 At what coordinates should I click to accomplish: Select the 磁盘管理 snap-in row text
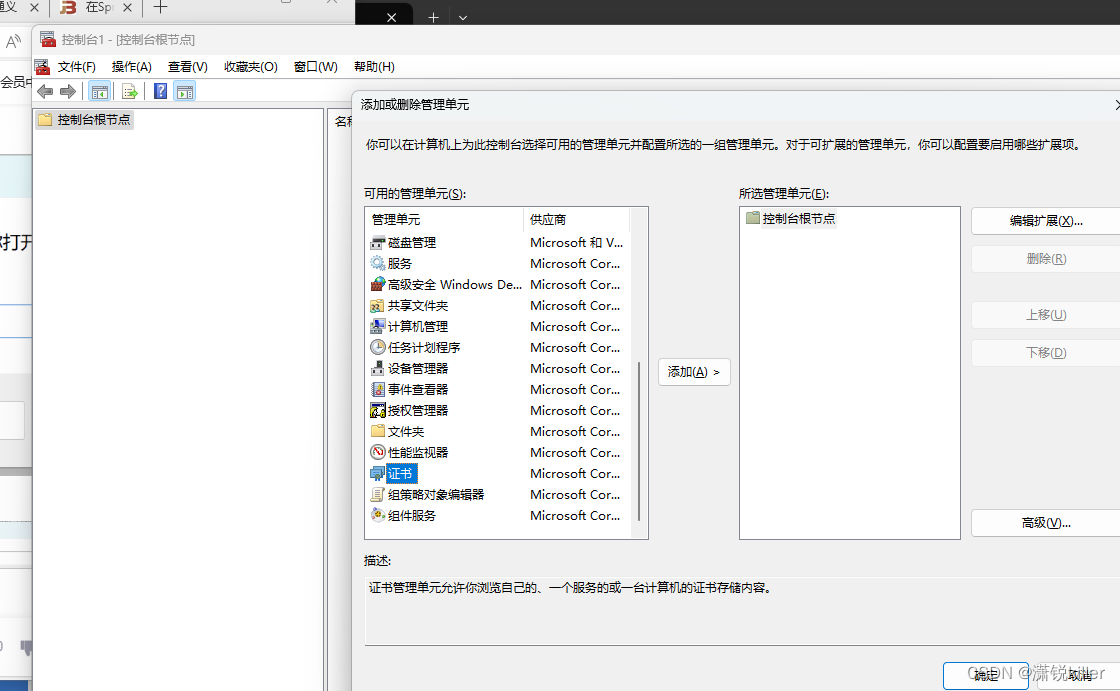point(411,243)
